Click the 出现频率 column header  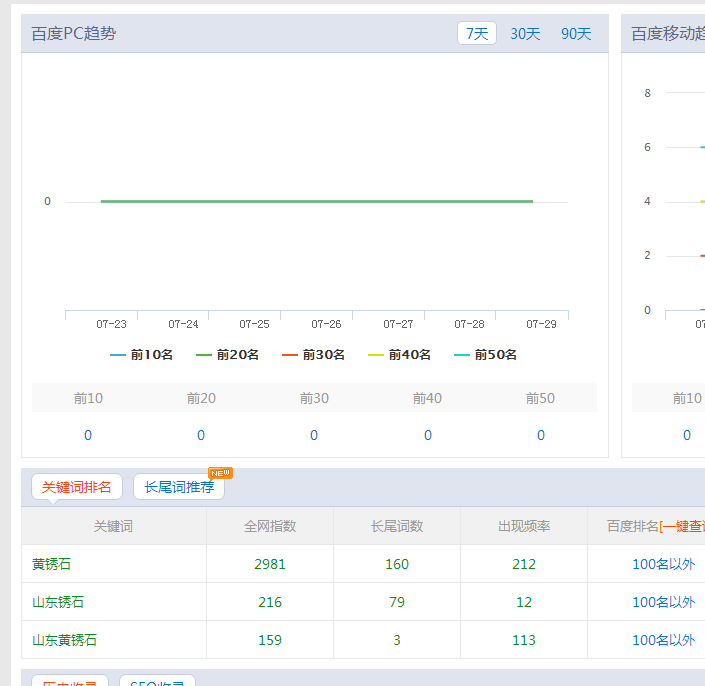coord(524,526)
